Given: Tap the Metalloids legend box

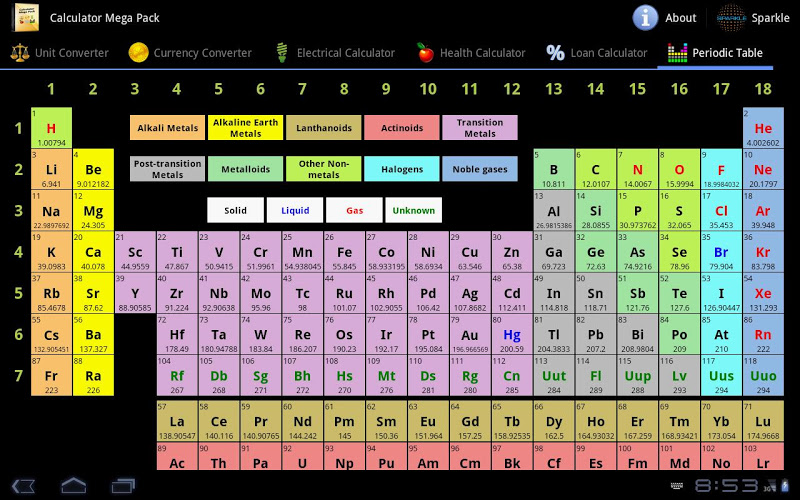Looking at the screenshot, I should point(245,169).
